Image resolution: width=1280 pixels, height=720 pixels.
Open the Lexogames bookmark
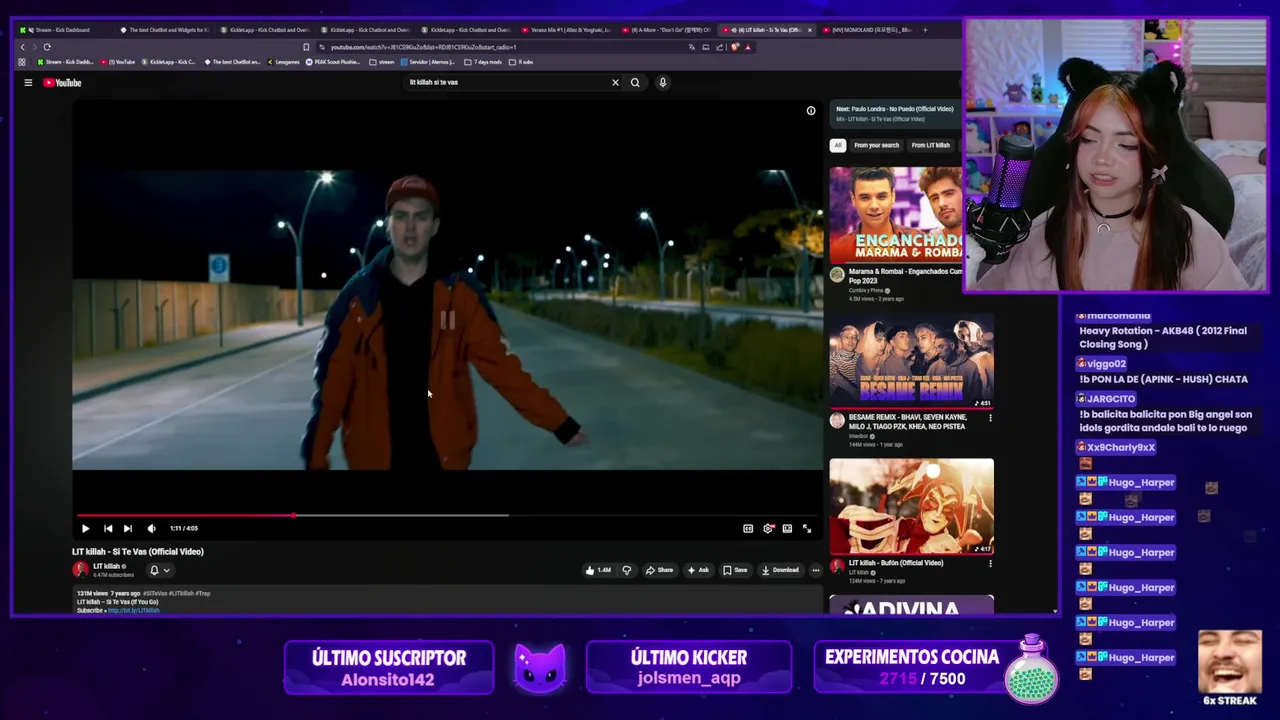click(284, 62)
